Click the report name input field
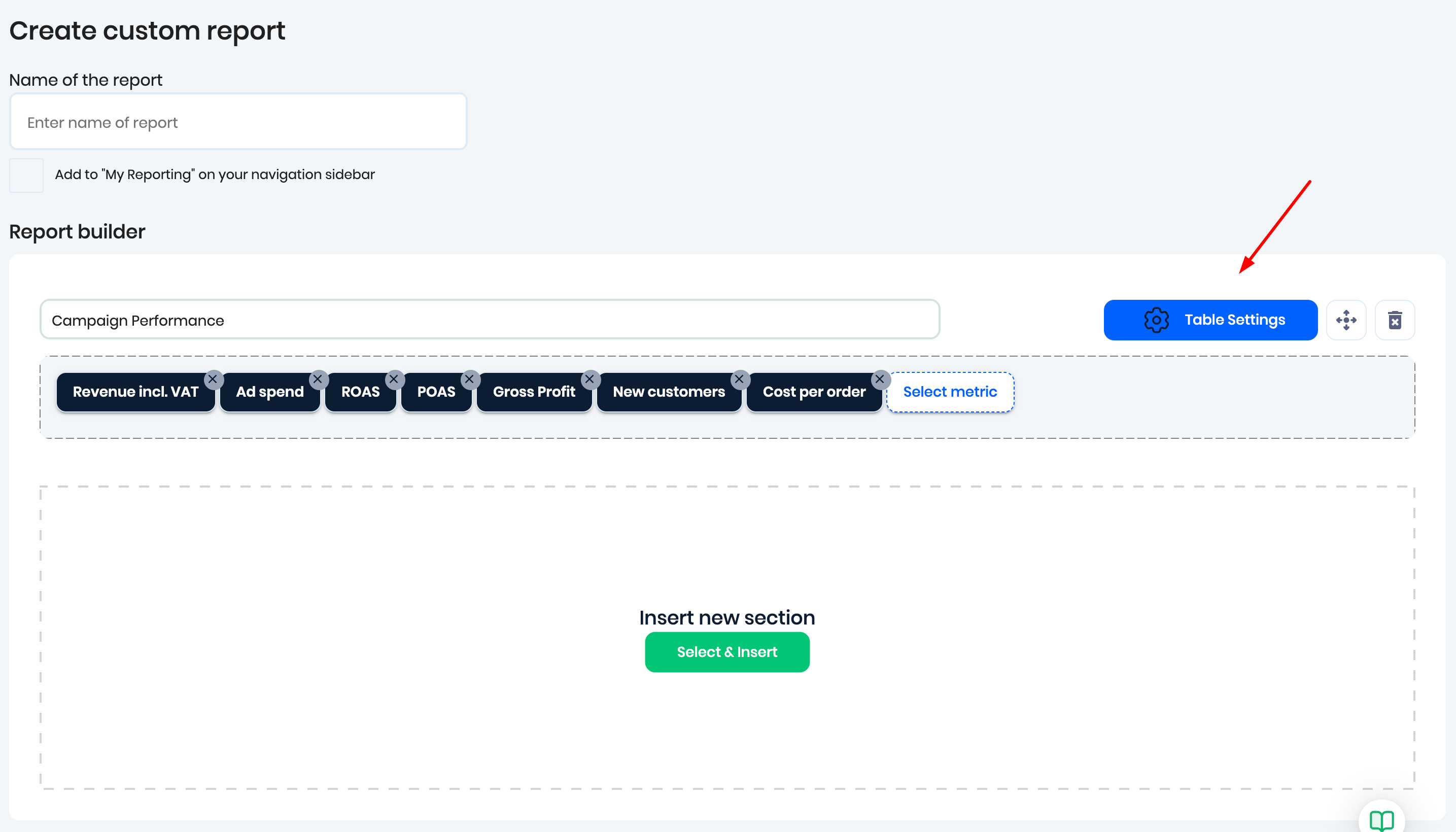The width and height of the screenshot is (1456, 832). [238, 122]
